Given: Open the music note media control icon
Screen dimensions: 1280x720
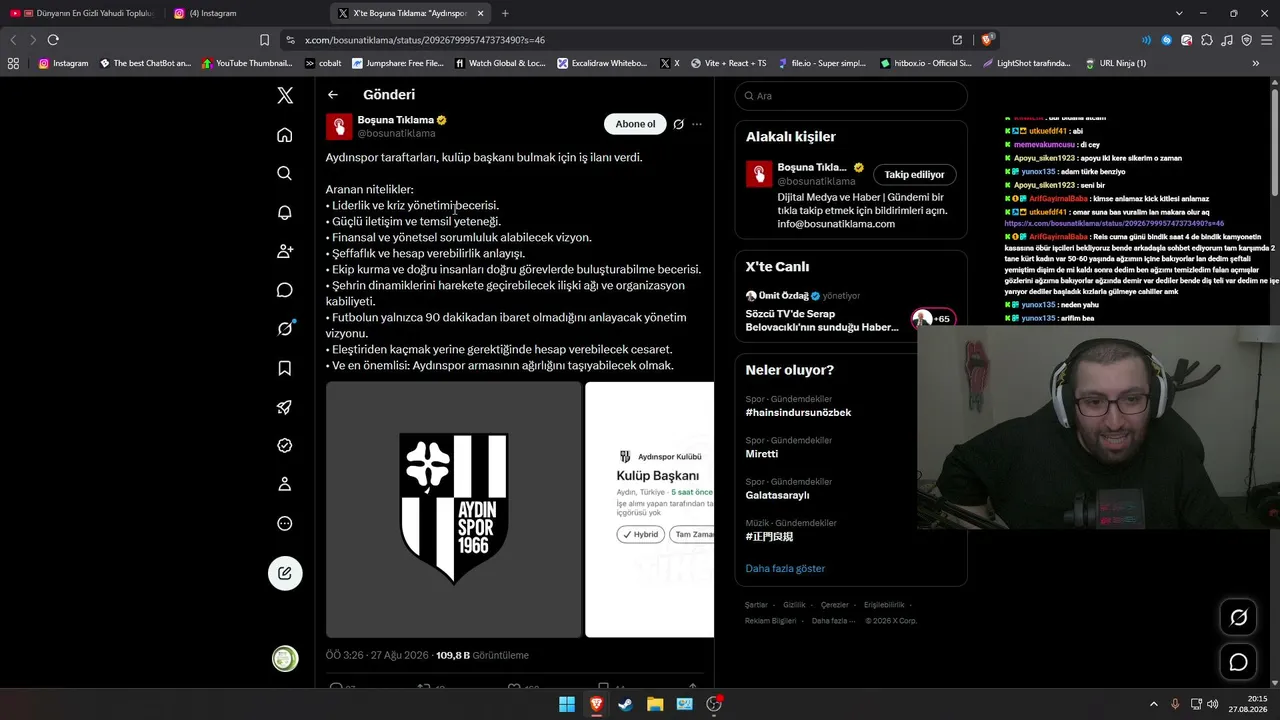Looking at the screenshot, I should click(x=1227, y=40).
